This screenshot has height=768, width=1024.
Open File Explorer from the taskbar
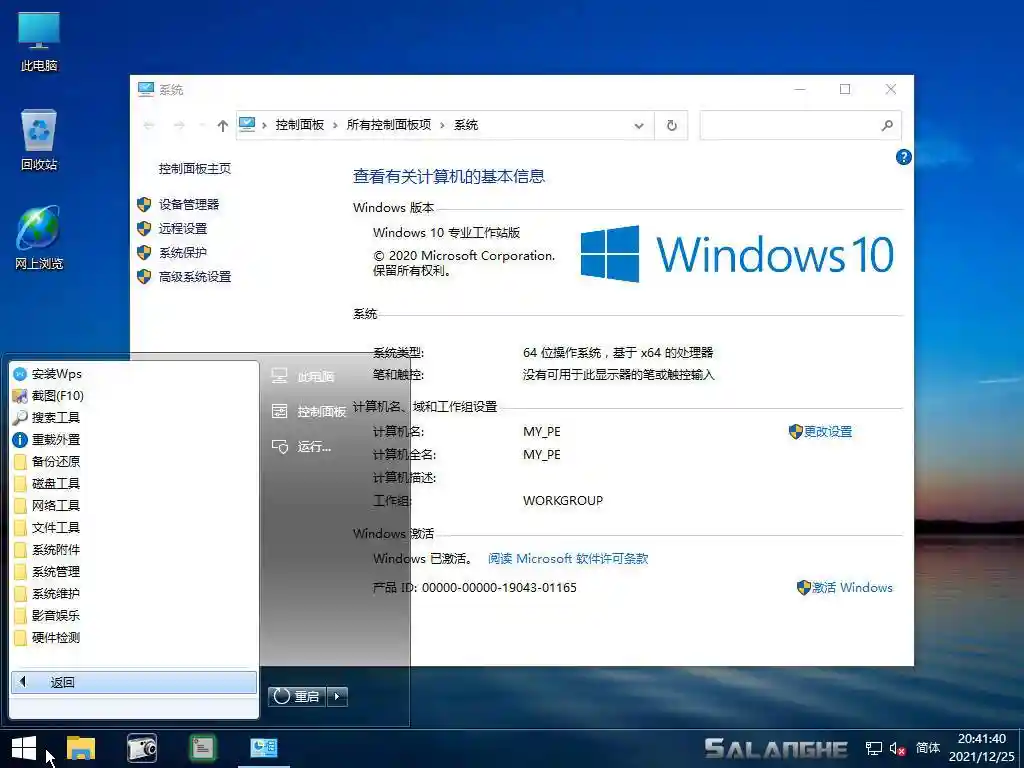[81, 748]
